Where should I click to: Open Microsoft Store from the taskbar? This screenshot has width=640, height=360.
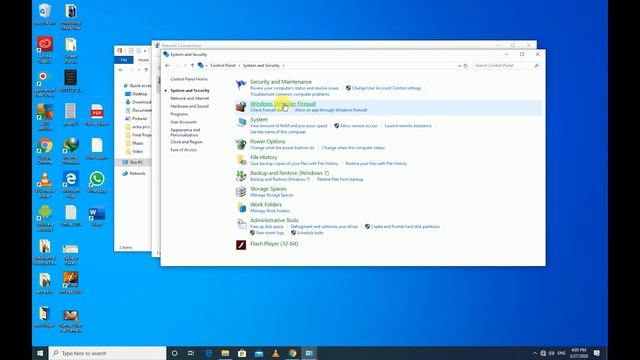242,353
